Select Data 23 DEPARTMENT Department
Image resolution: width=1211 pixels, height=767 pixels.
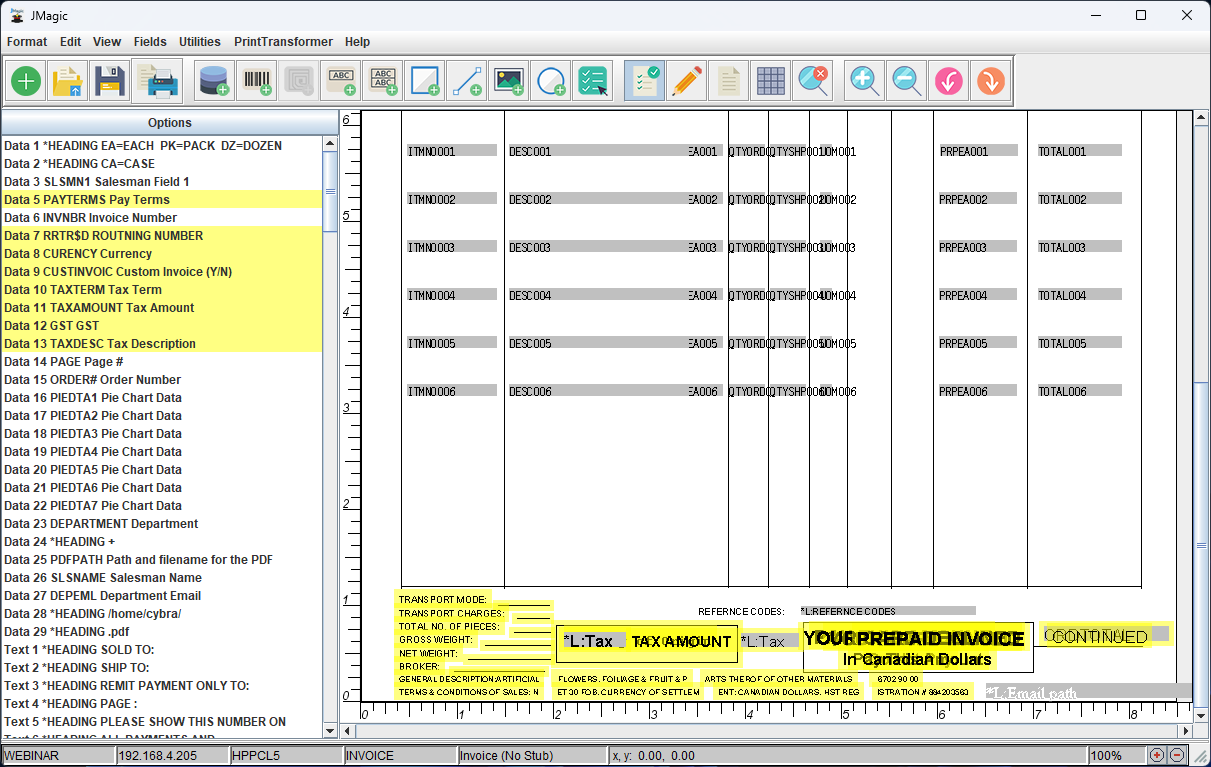pos(162,524)
